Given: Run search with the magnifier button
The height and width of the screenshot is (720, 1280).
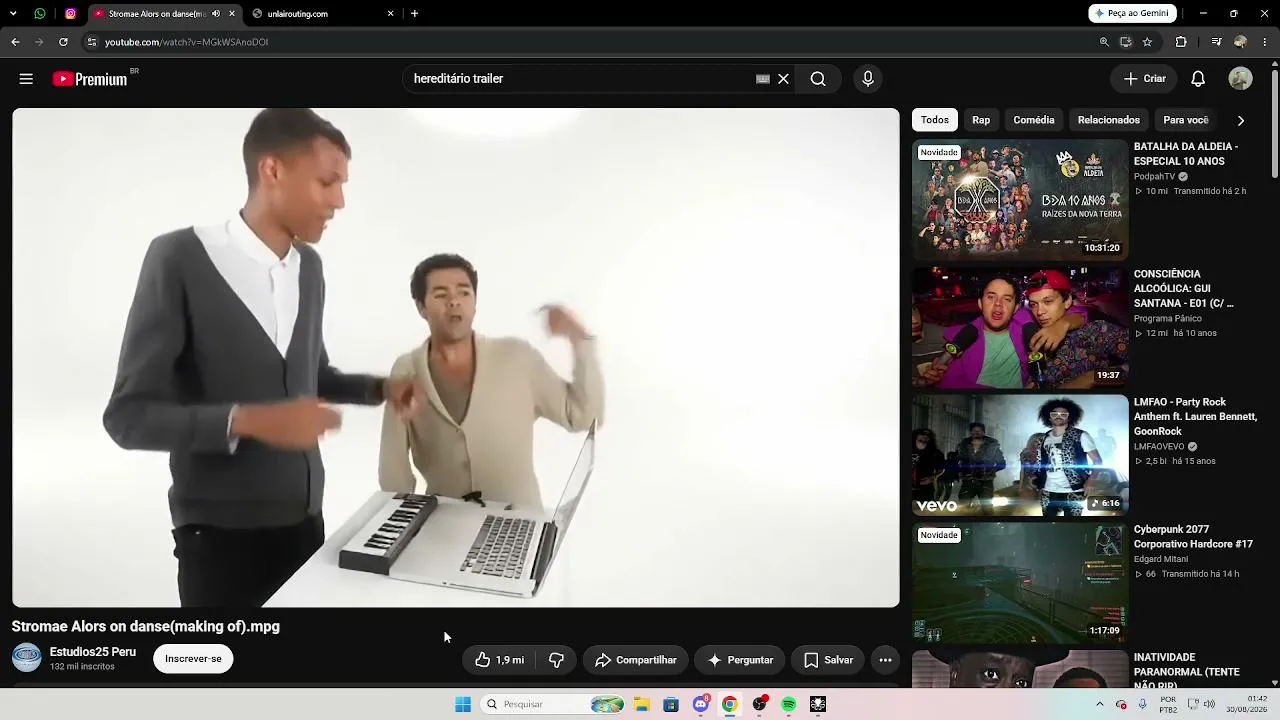Looking at the screenshot, I should tap(818, 79).
